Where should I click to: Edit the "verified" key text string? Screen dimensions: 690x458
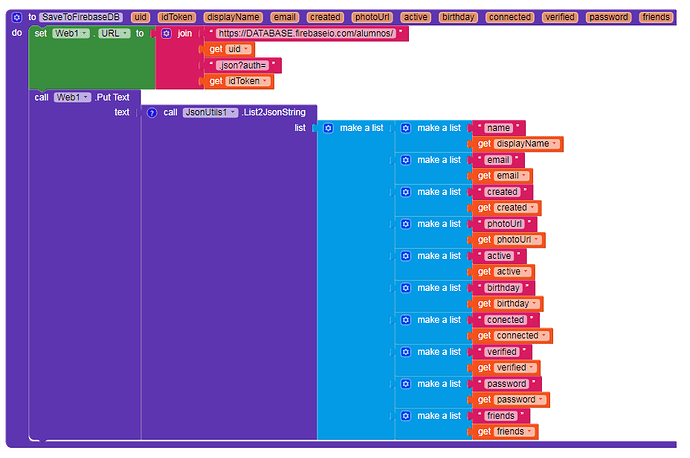point(502,352)
